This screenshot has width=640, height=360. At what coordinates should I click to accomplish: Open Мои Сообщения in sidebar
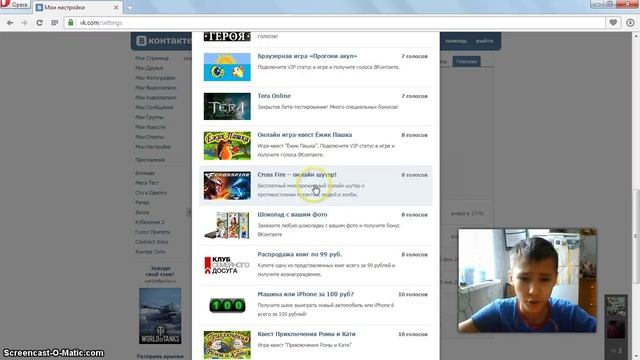[154, 107]
